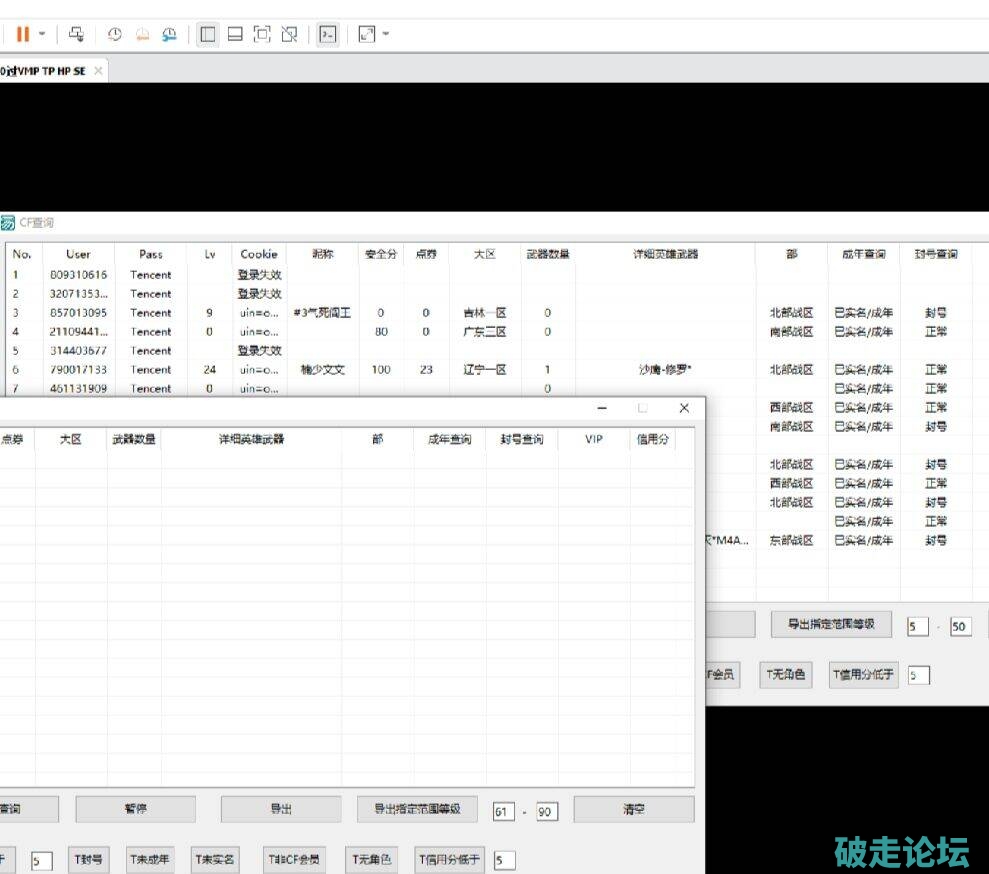Click the level range field showing 61
Viewport: 989px width, 874px height.
pyautogui.click(x=503, y=812)
